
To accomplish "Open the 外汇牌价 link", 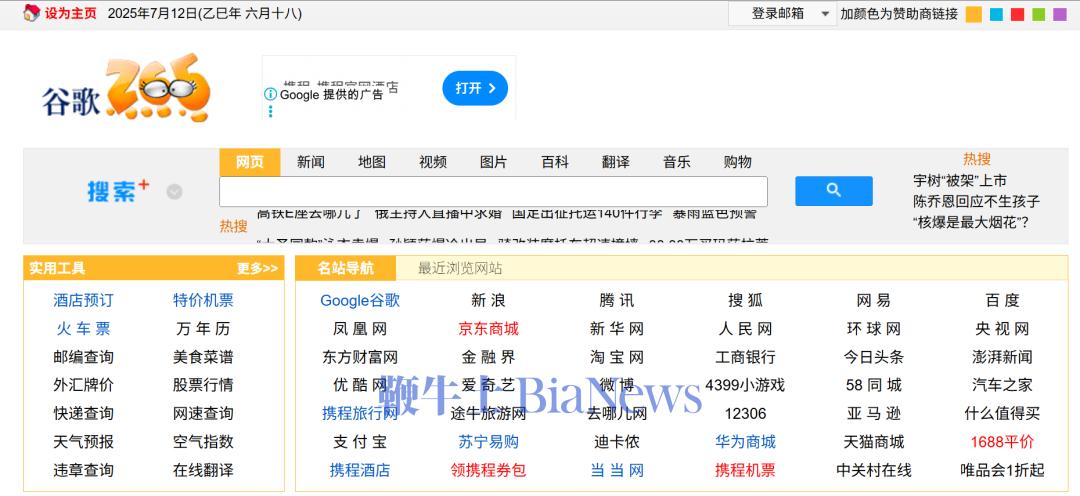I will pos(83,385).
